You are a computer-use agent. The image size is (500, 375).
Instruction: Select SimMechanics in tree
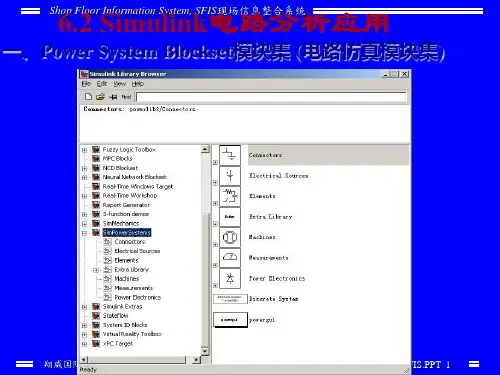coord(121,223)
